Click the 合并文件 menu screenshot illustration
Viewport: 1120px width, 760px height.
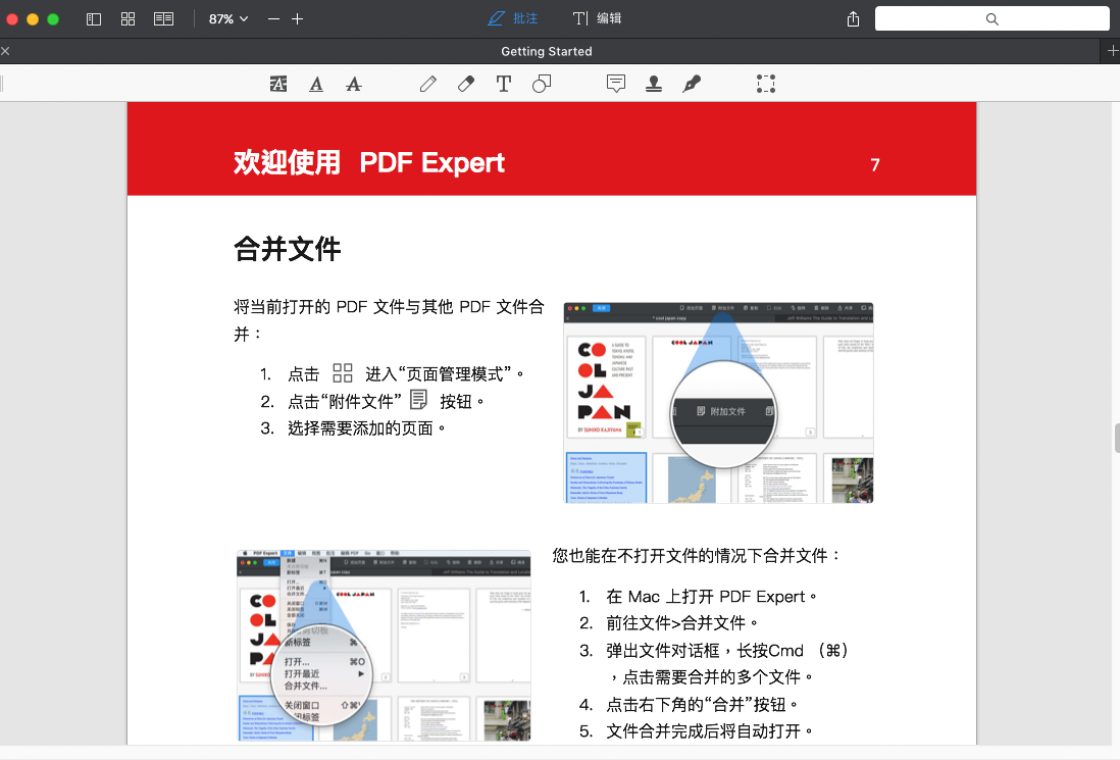(x=384, y=645)
